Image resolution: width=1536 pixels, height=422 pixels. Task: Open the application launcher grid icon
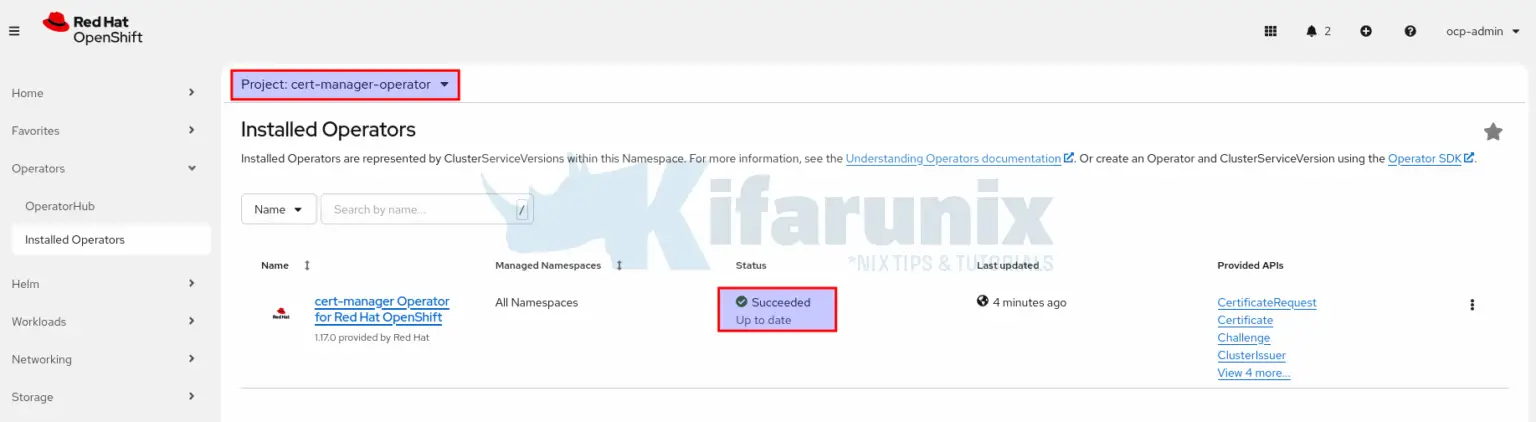1270,31
